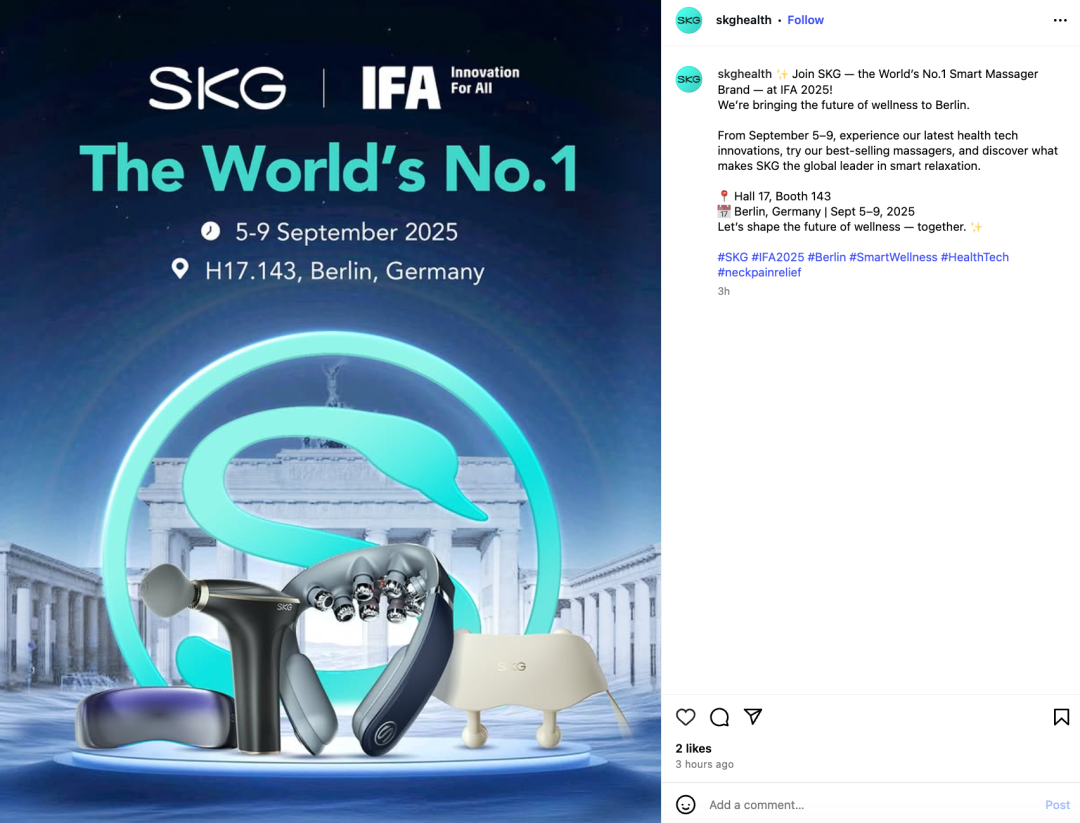
Task: Open comments via speech bubble icon
Action: 719,717
